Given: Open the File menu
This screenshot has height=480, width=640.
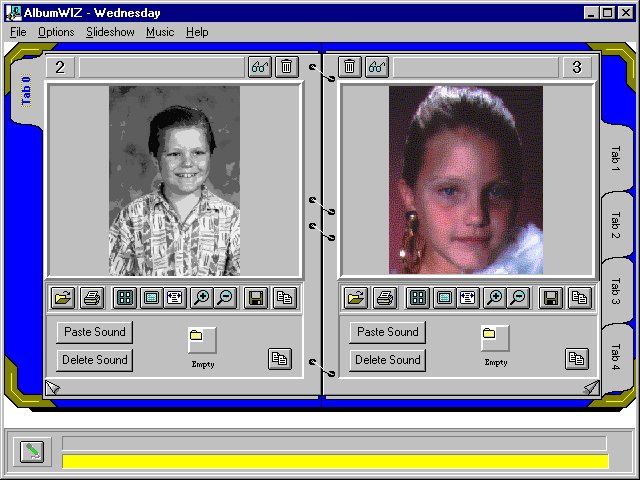Looking at the screenshot, I should tap(18, 32).
